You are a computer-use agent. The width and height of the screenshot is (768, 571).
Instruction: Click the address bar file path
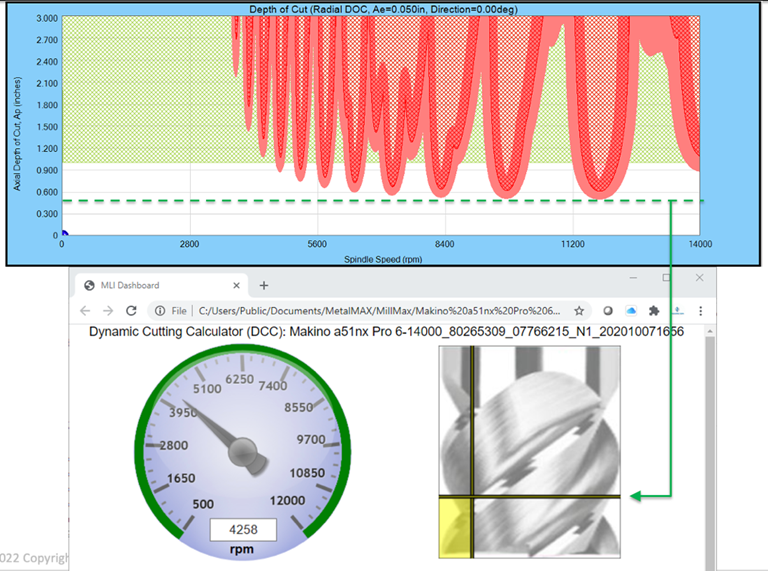tap(379, 311)
